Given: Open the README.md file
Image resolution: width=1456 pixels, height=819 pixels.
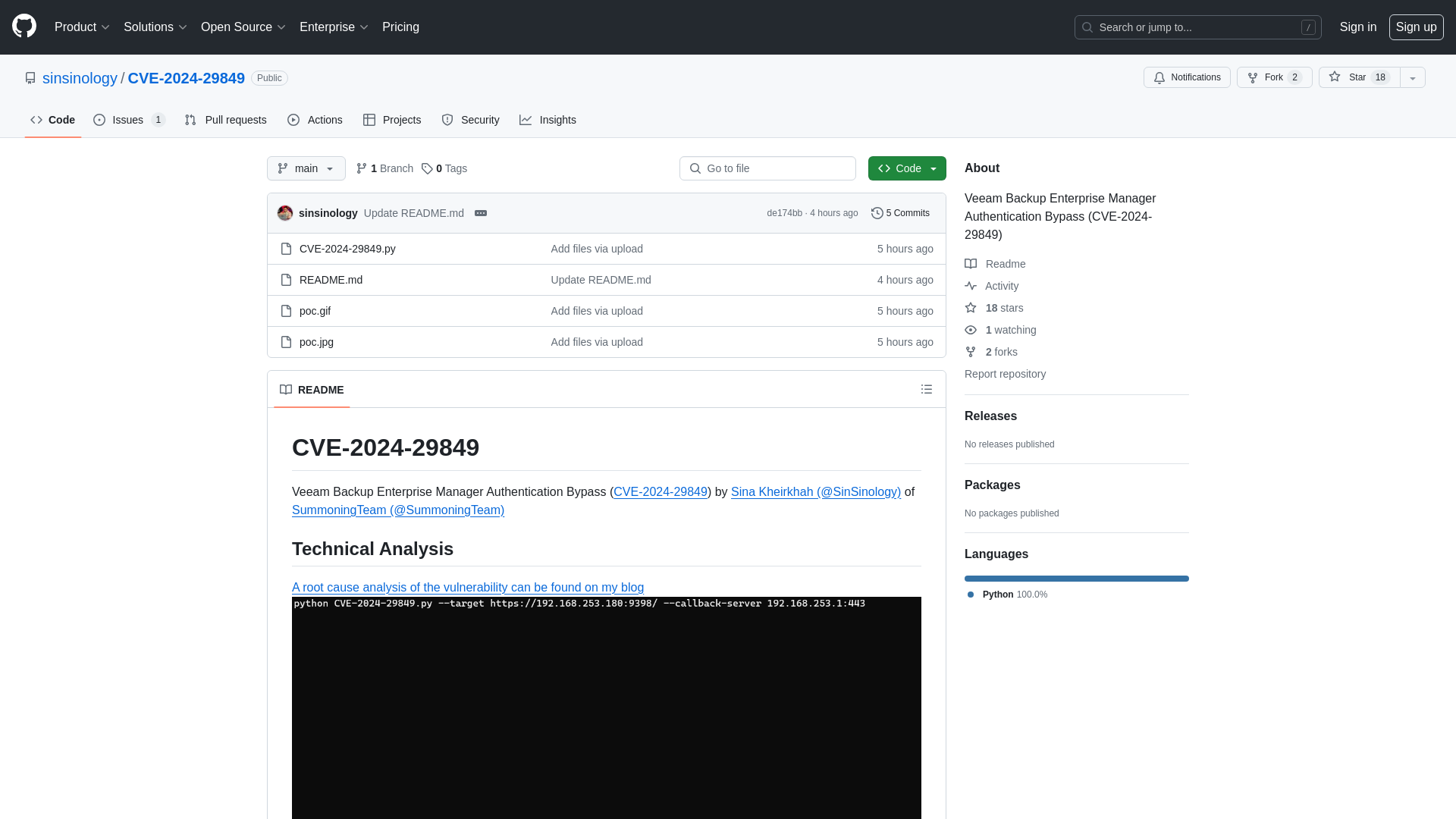Looking at the screenshot, I should tap(330, 279).
